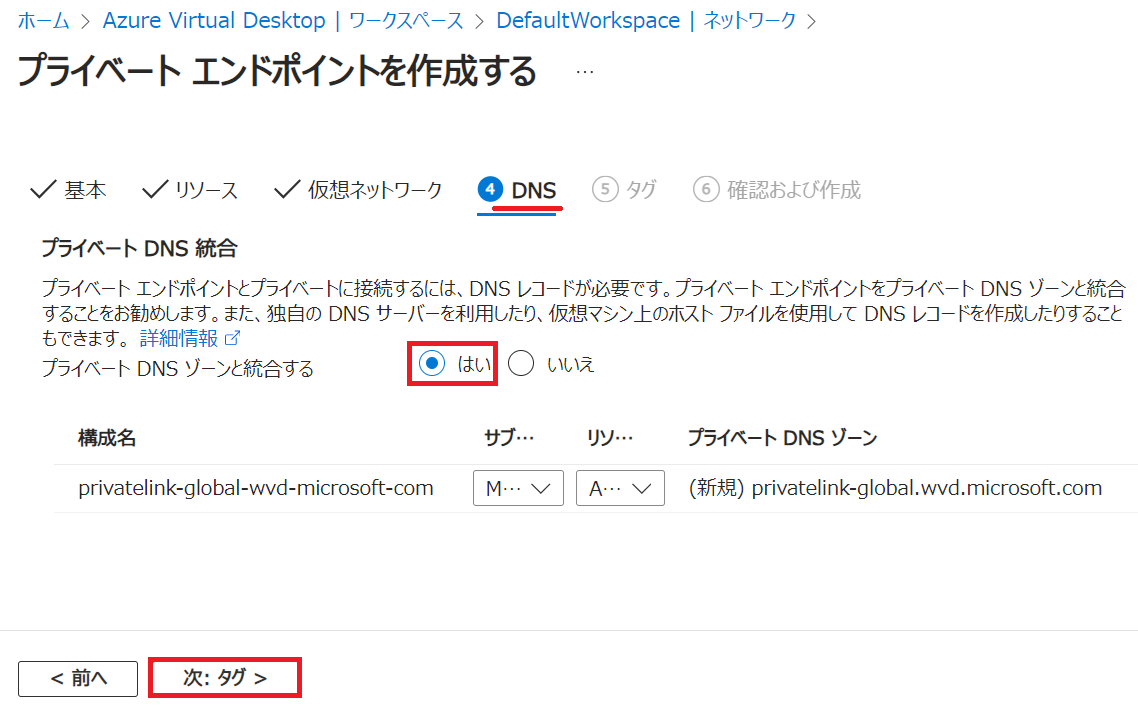Open Azure Virtual Desktop | ワークスペース breadcrumb
Screen dimensions: 1138x708
click(x=283, y=20)
